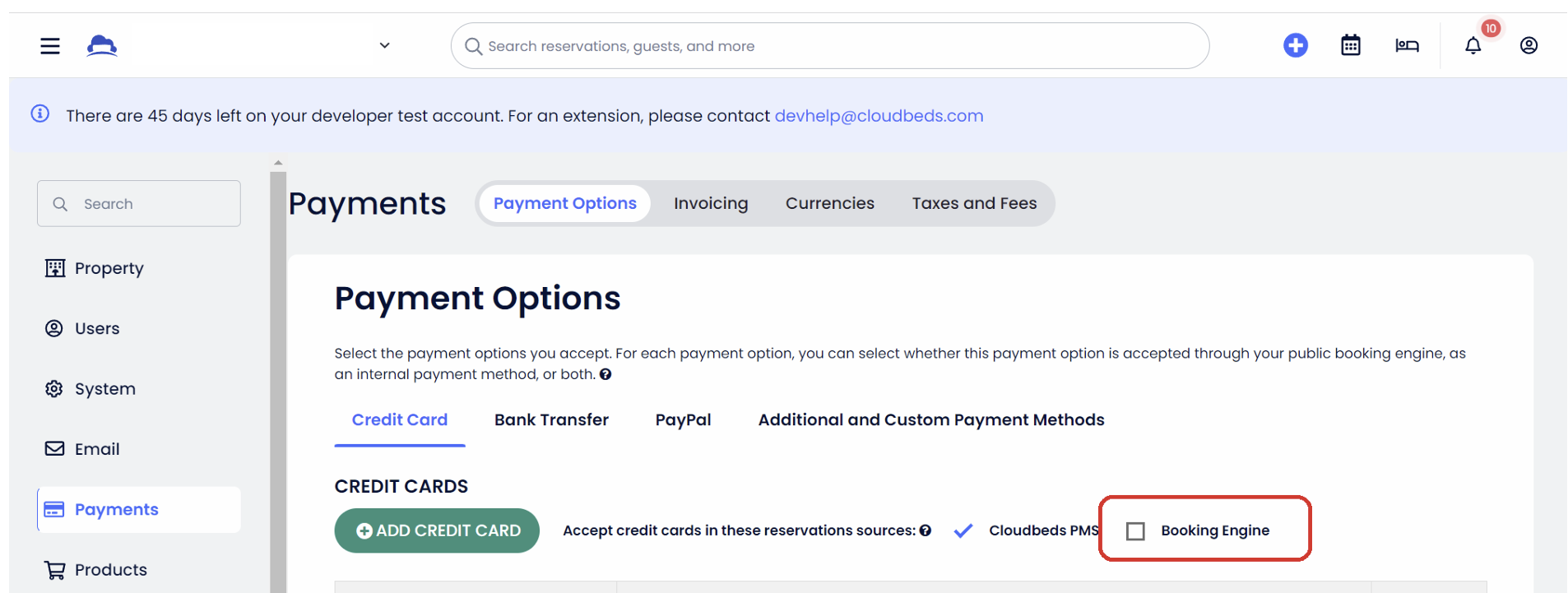
Task: Expand the property selector dropdown arrow
Action: pos(384,45)
